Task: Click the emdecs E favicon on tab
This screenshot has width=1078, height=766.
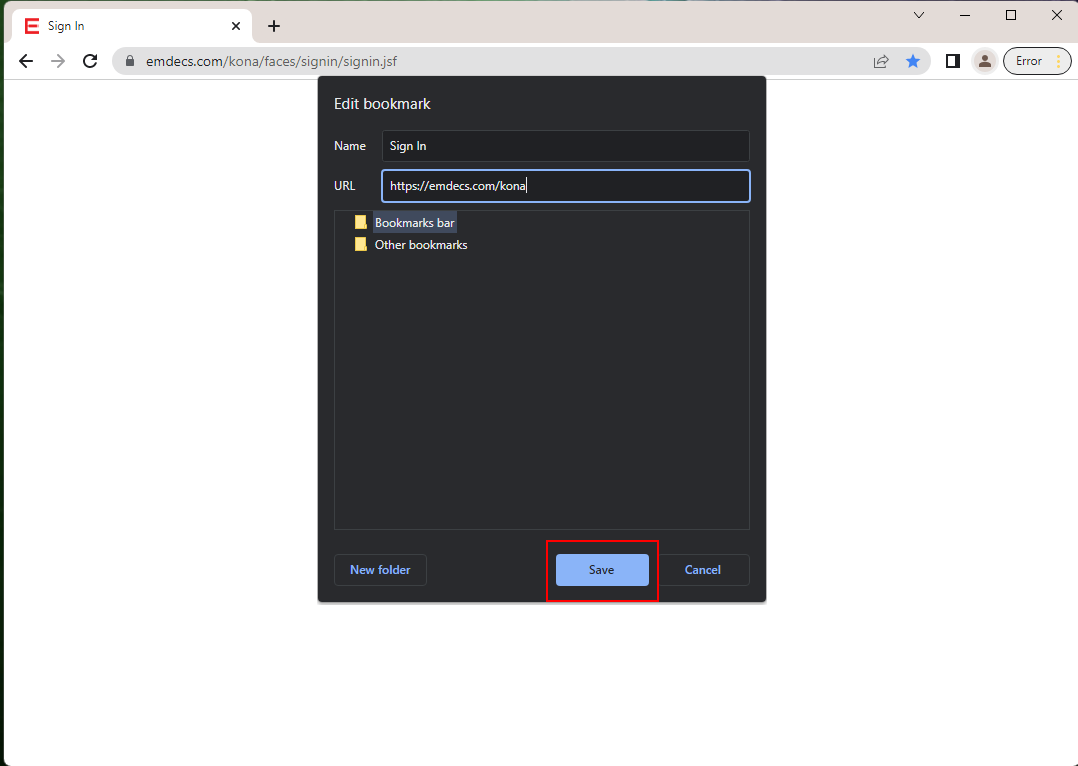Action: click(x=32, y=26)
